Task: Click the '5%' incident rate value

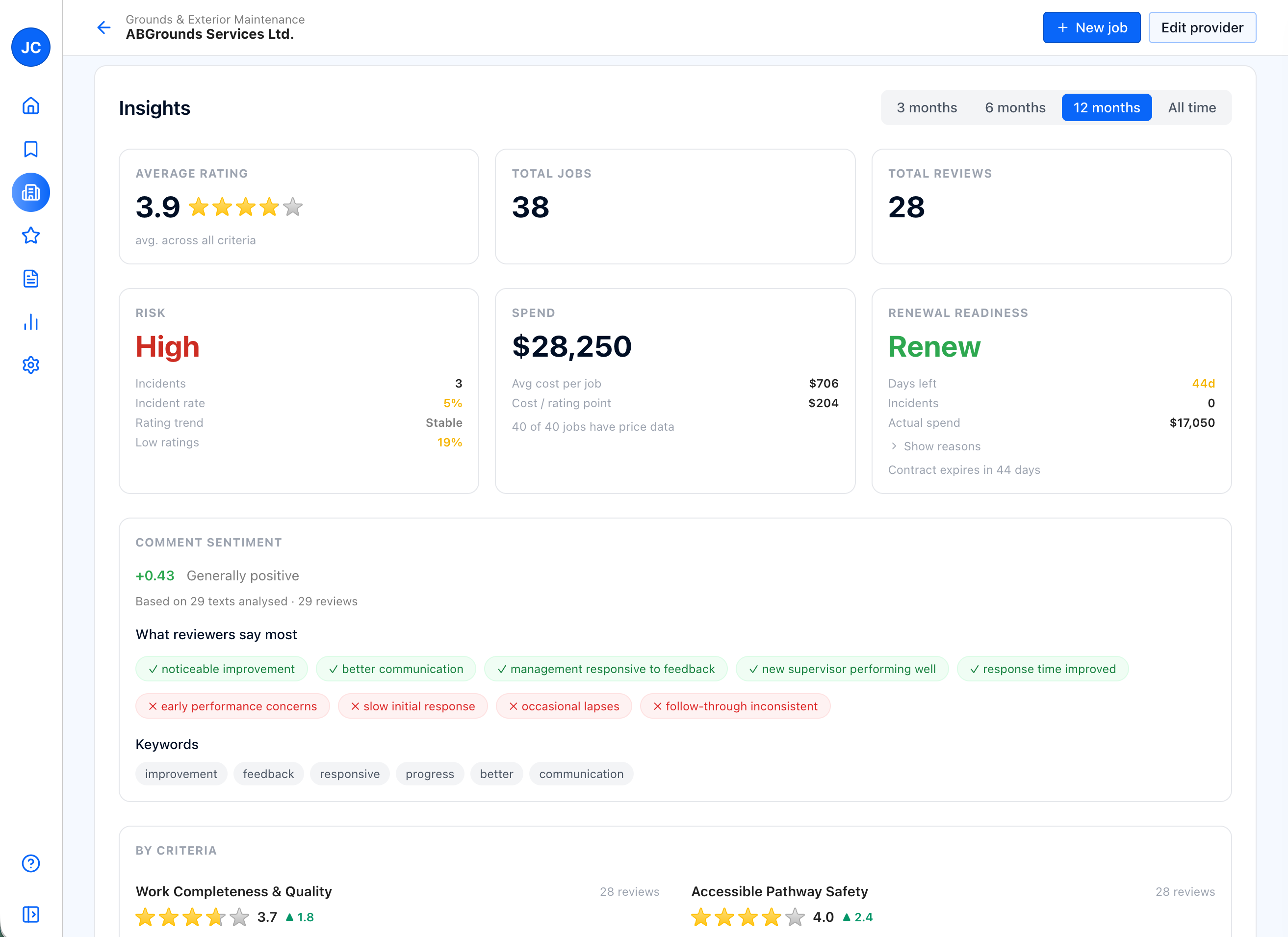Action: (453, 403)
